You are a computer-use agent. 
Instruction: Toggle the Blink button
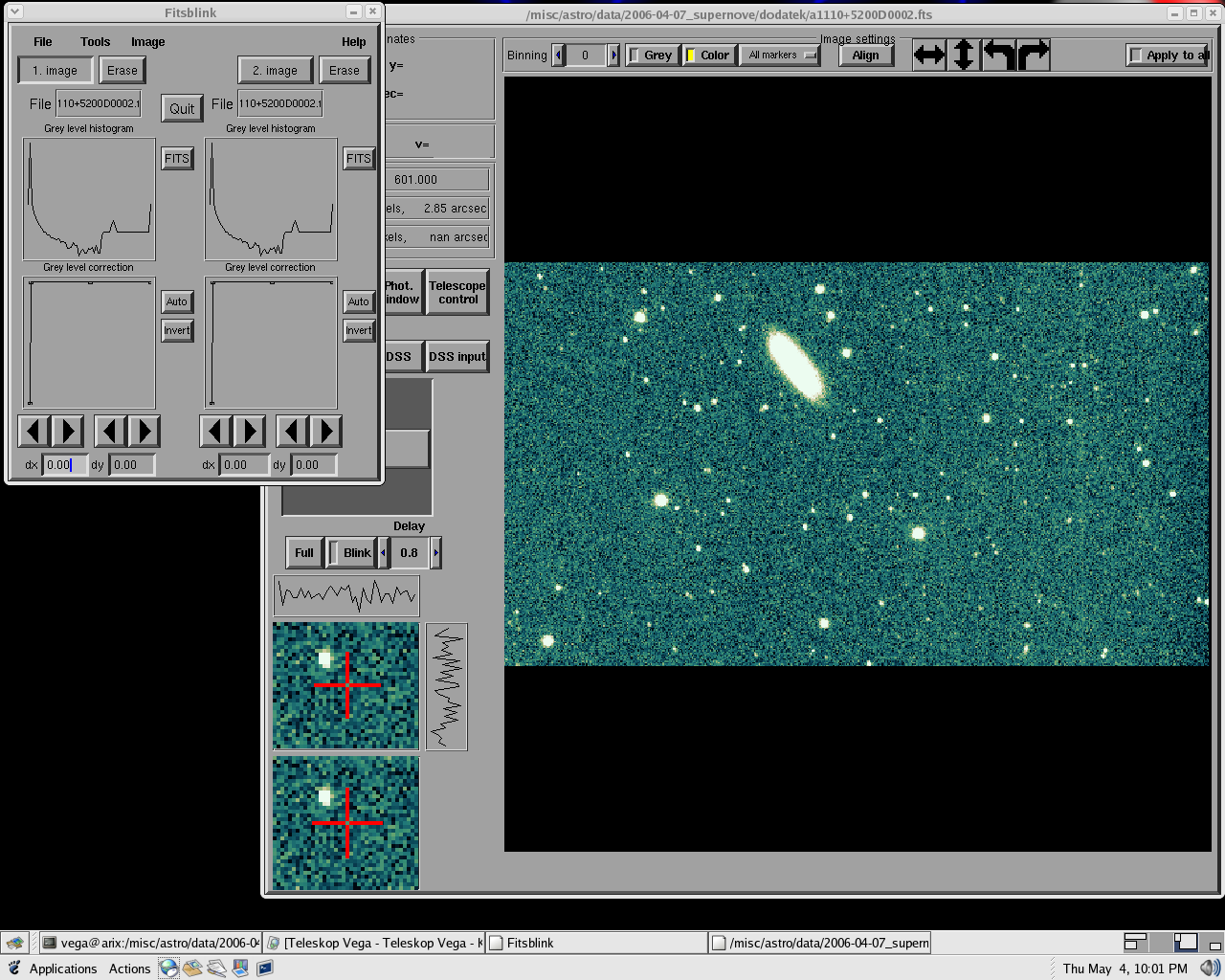coord(351,553)
